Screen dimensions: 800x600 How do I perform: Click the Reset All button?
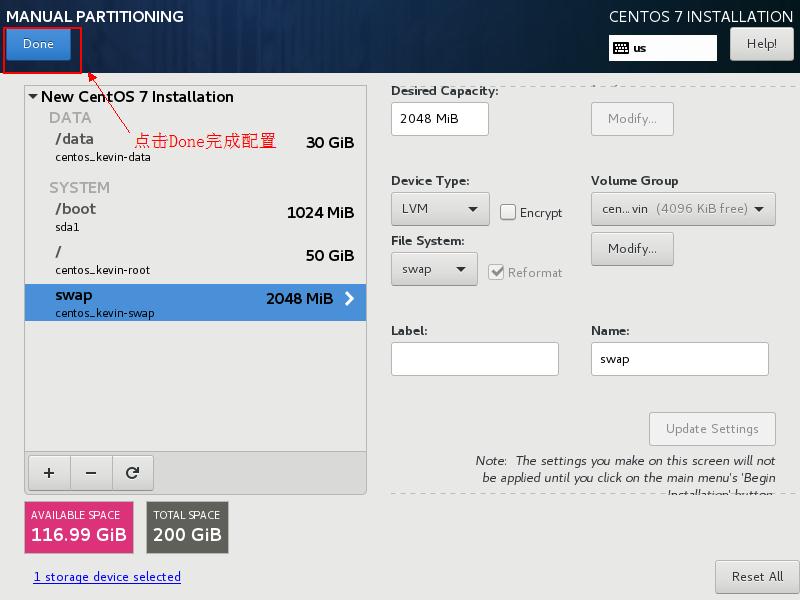(x=756, y=577)
